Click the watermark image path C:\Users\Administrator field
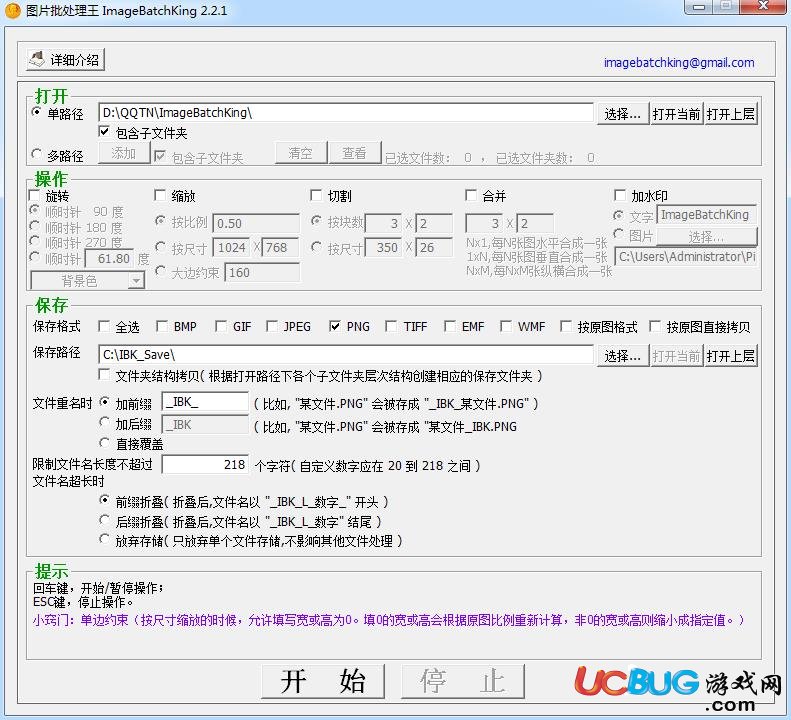The image size is (791, 720). point(686,256)
